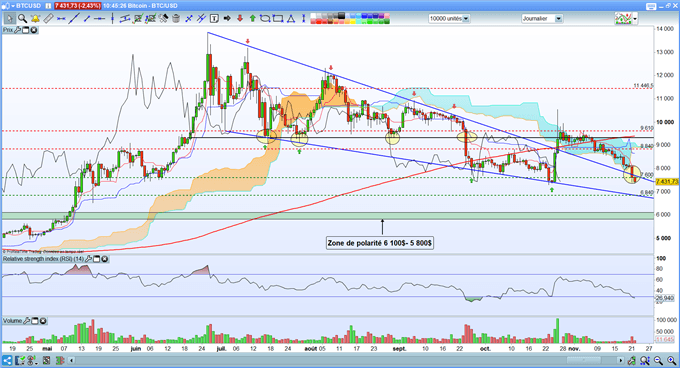Toggle the Volume panel window icon
Screen dimensions: 680x368
point(35,321)
